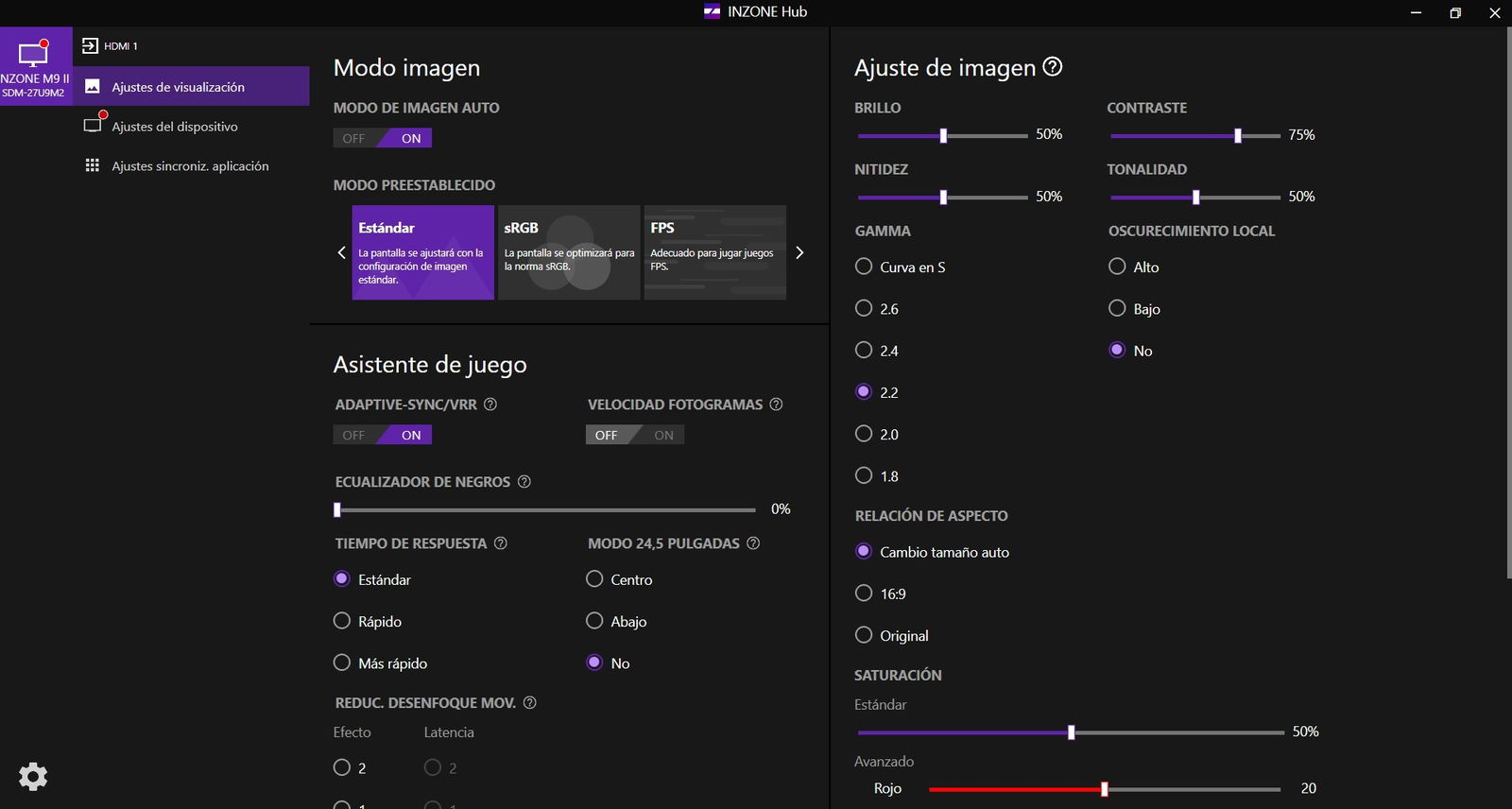Select the INZONE M9 II monitor device icon

36,66
